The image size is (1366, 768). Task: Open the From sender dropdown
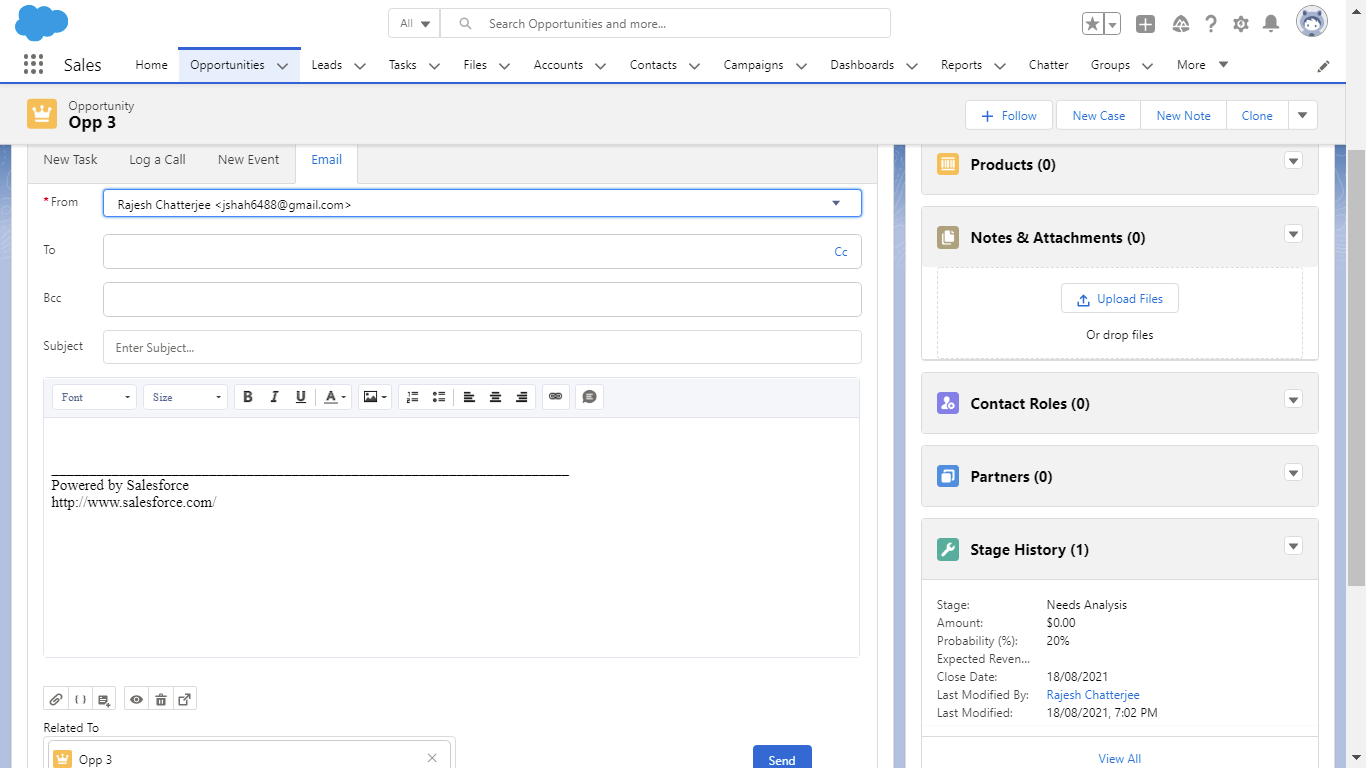point(482,203)
